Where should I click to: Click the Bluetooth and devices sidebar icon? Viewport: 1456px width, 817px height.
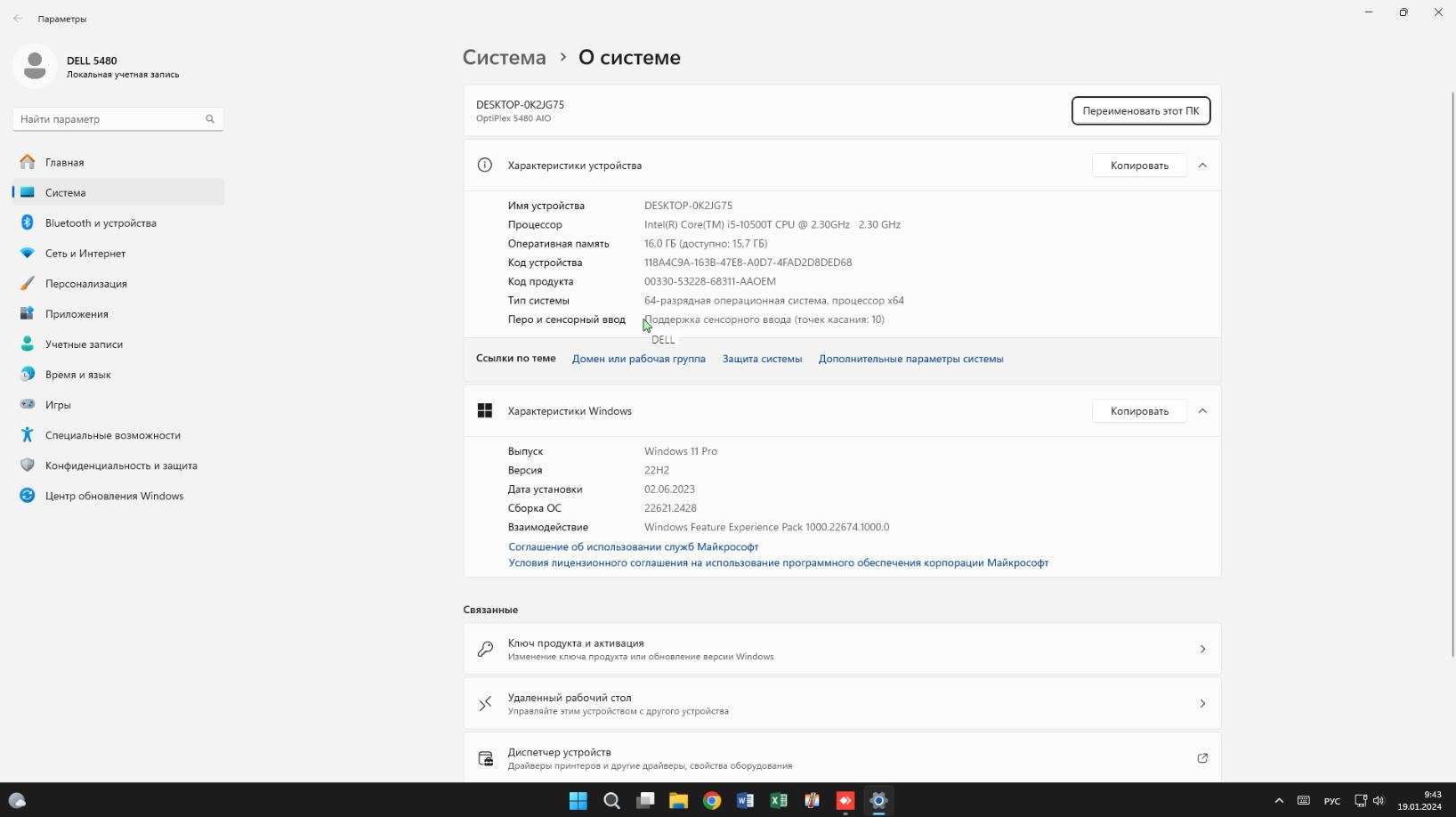(x=28, y=222)
